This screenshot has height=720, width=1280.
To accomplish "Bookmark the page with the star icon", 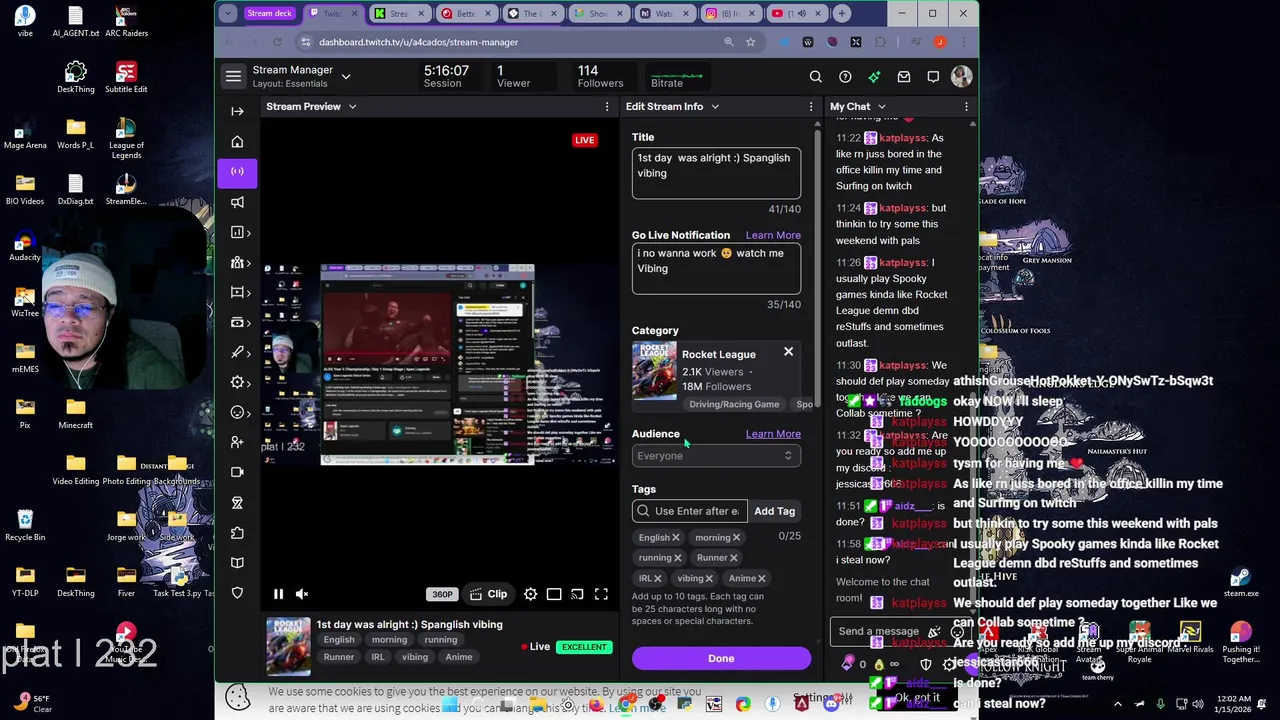I will point(750,42).
